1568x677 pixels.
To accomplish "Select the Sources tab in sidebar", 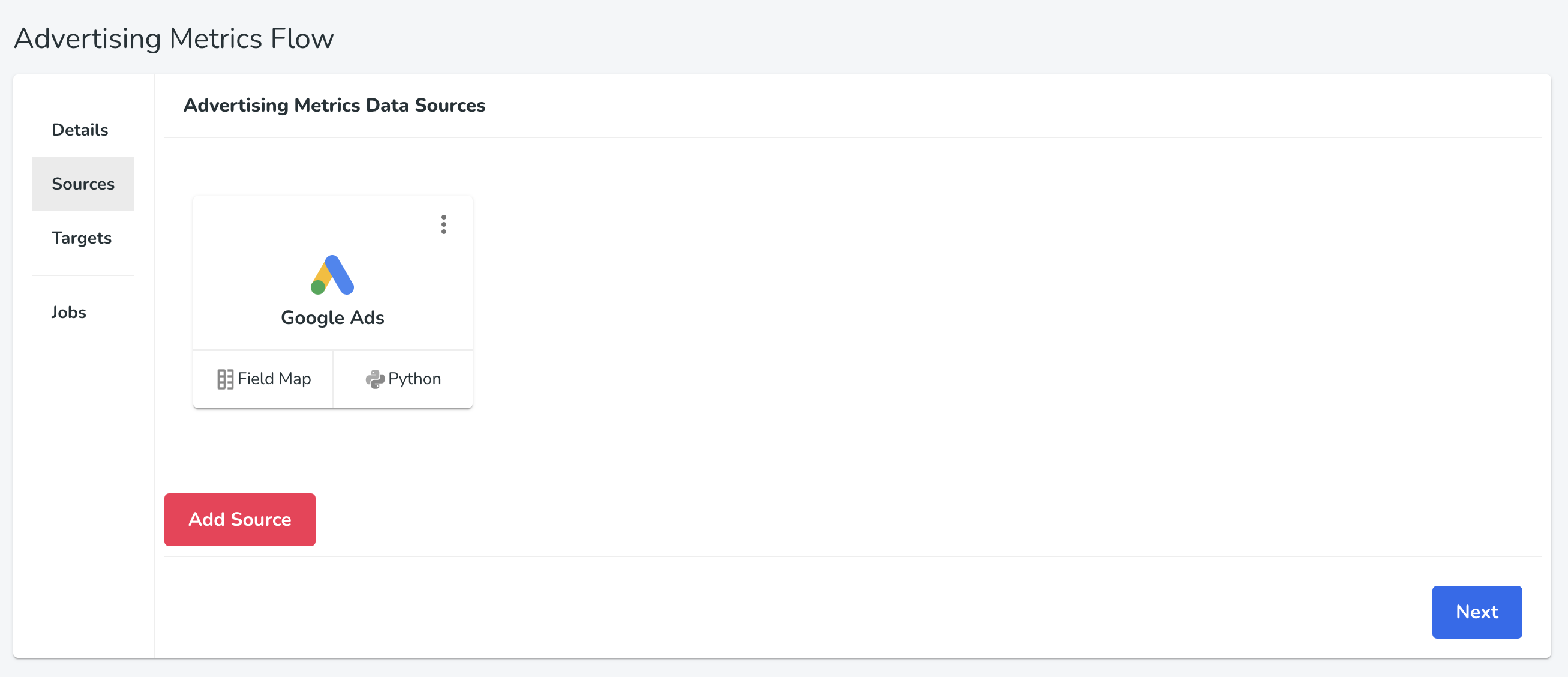I will point(83,184).
